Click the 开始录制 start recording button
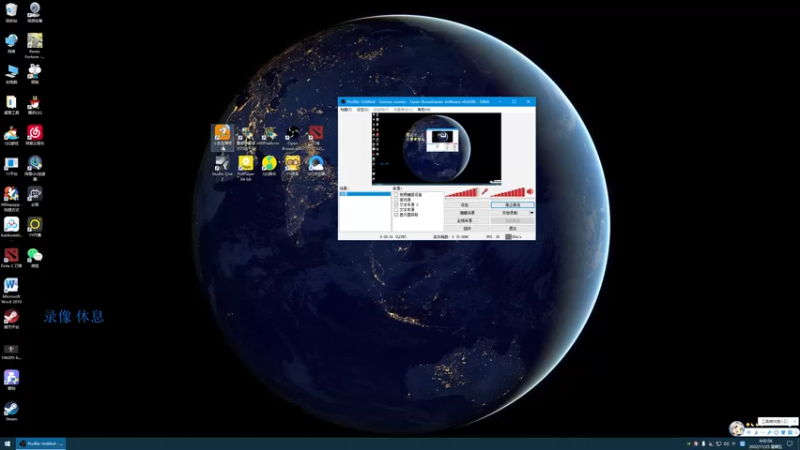This screenshot has height=450, width=800. 510,213
